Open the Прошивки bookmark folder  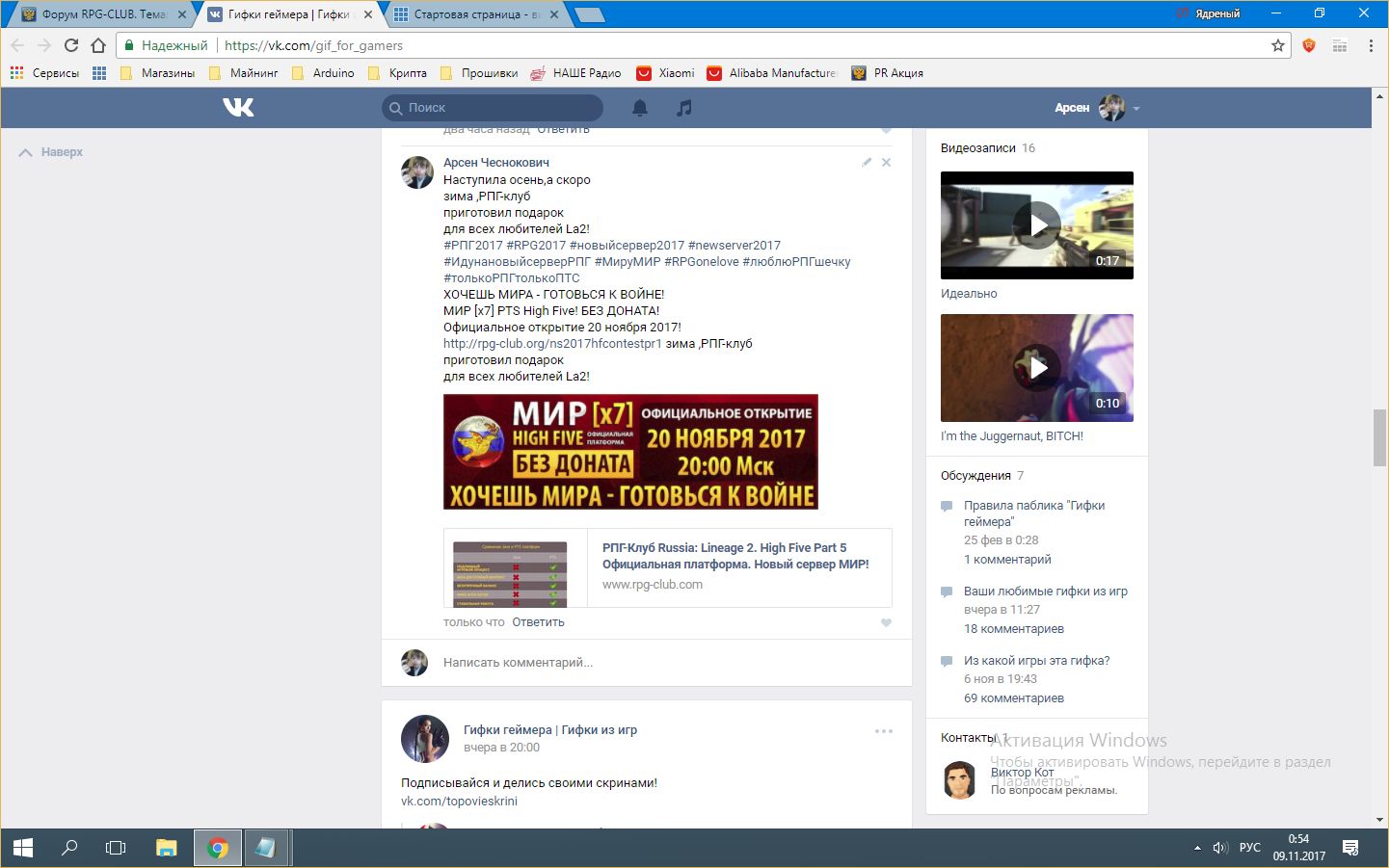[478, 72]
